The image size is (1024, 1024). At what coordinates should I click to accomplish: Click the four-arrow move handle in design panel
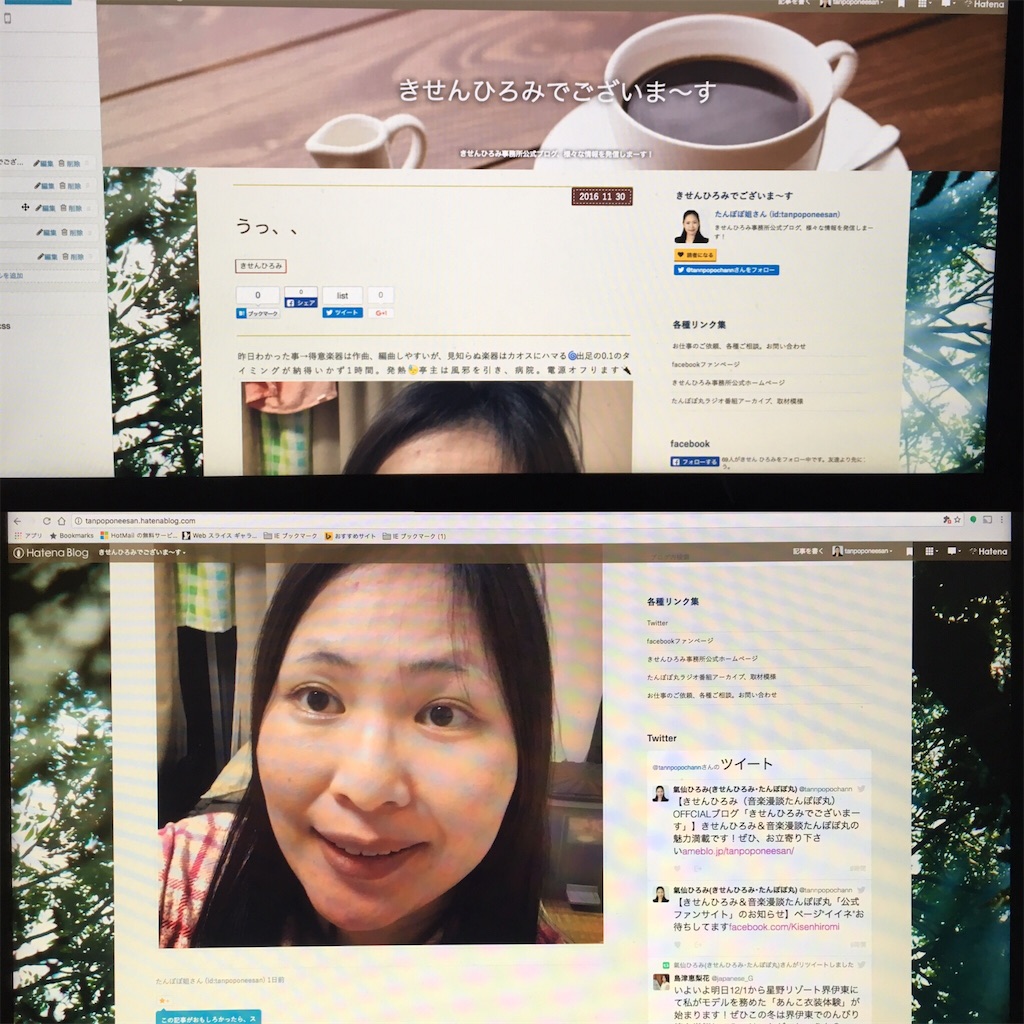pyautogui.click(x=25, y=207)
